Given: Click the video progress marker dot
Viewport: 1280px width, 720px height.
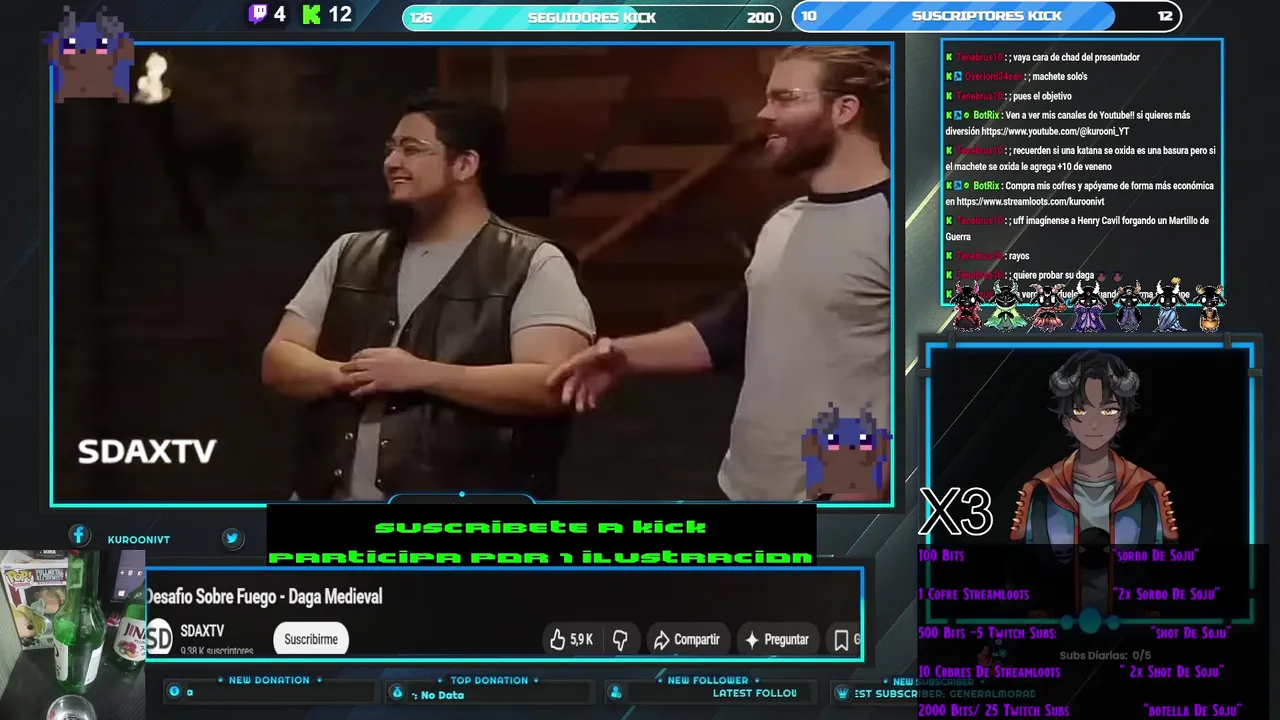Looking at the screenshot, I should 461,494.
